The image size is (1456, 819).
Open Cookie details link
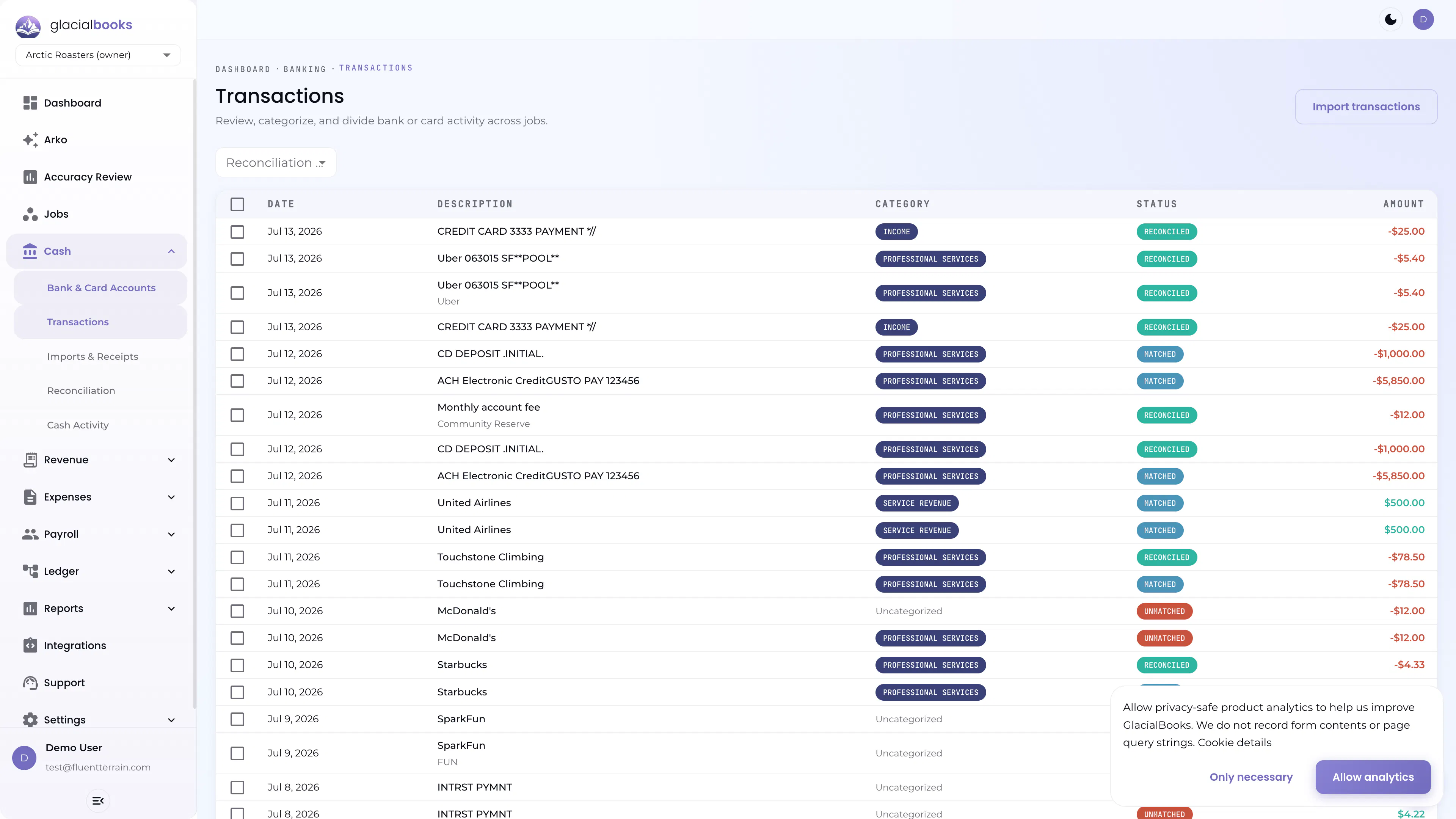tap(1235, 743)
